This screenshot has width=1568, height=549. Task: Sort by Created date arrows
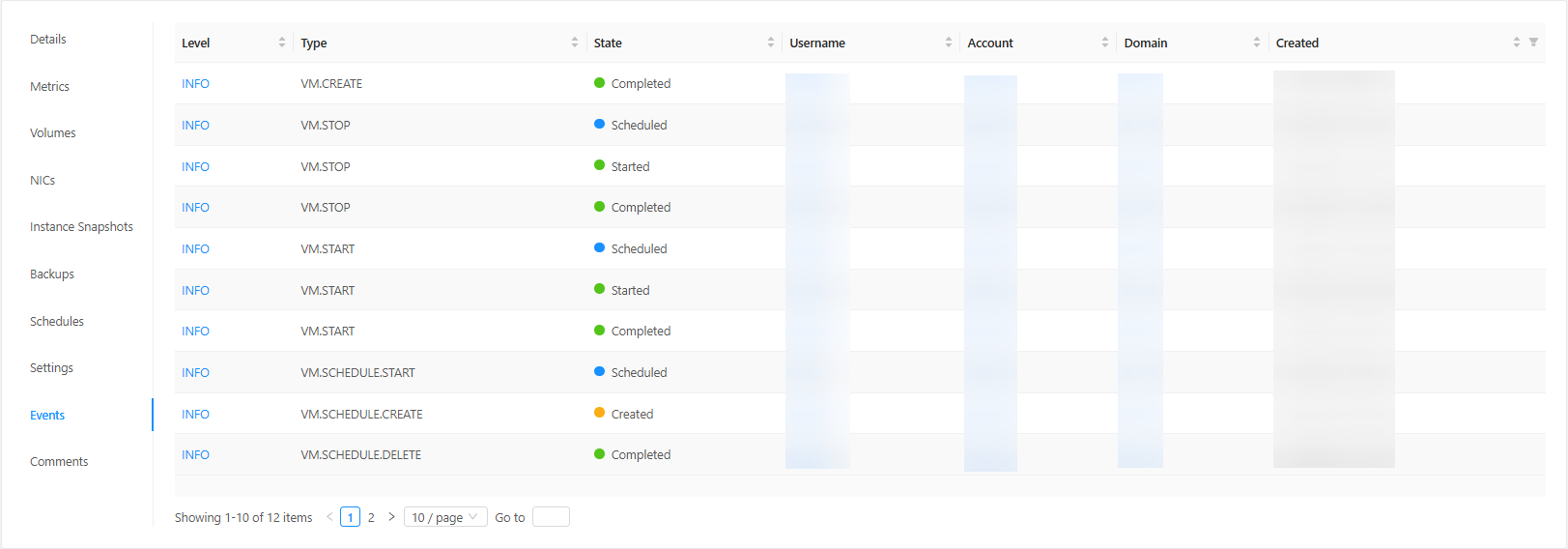1517,43
